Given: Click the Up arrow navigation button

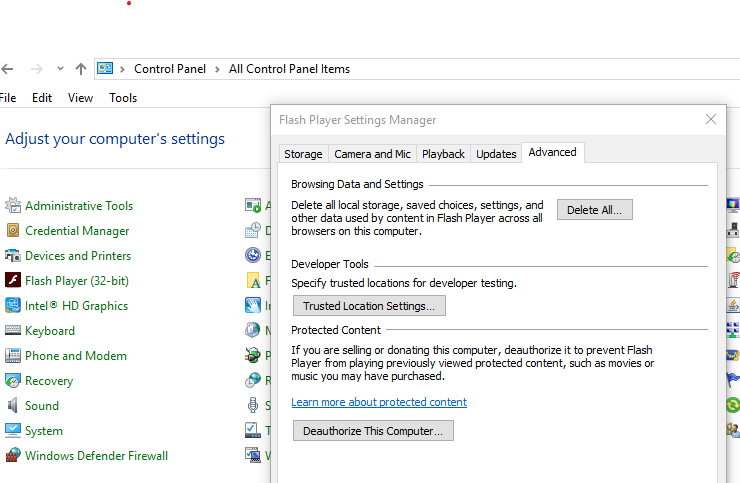Looking at the screenshot, I should [x=81, y=69].
